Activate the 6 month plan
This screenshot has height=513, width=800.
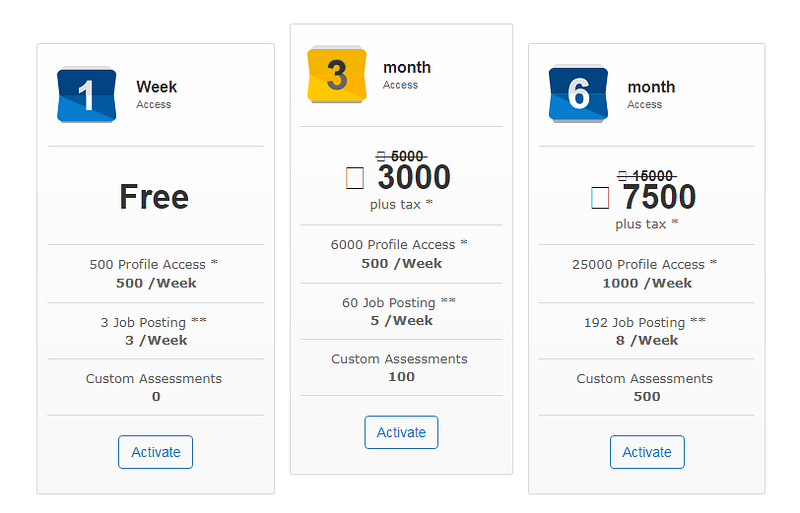(x=647, y=452)
